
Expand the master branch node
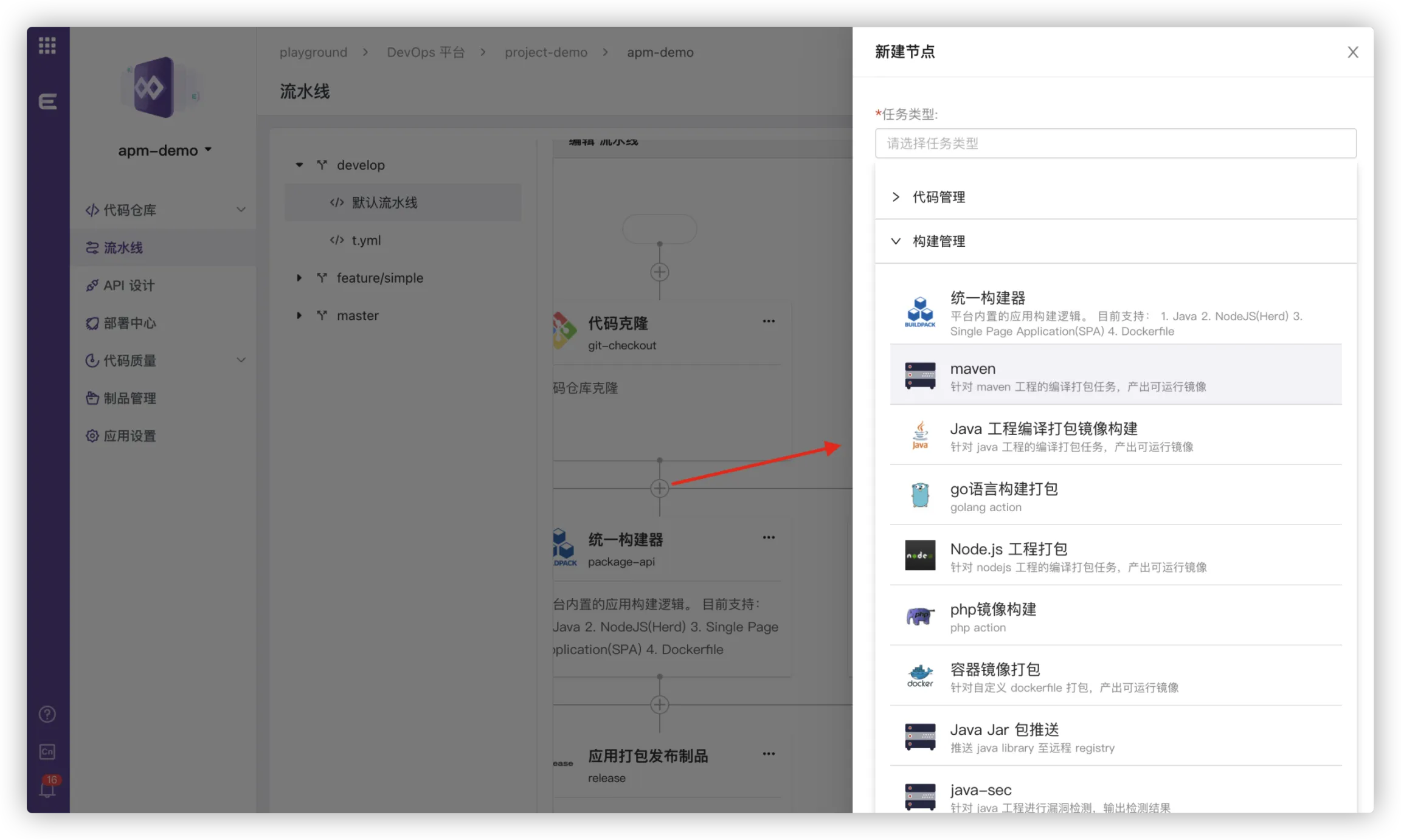tap(299, 315)
